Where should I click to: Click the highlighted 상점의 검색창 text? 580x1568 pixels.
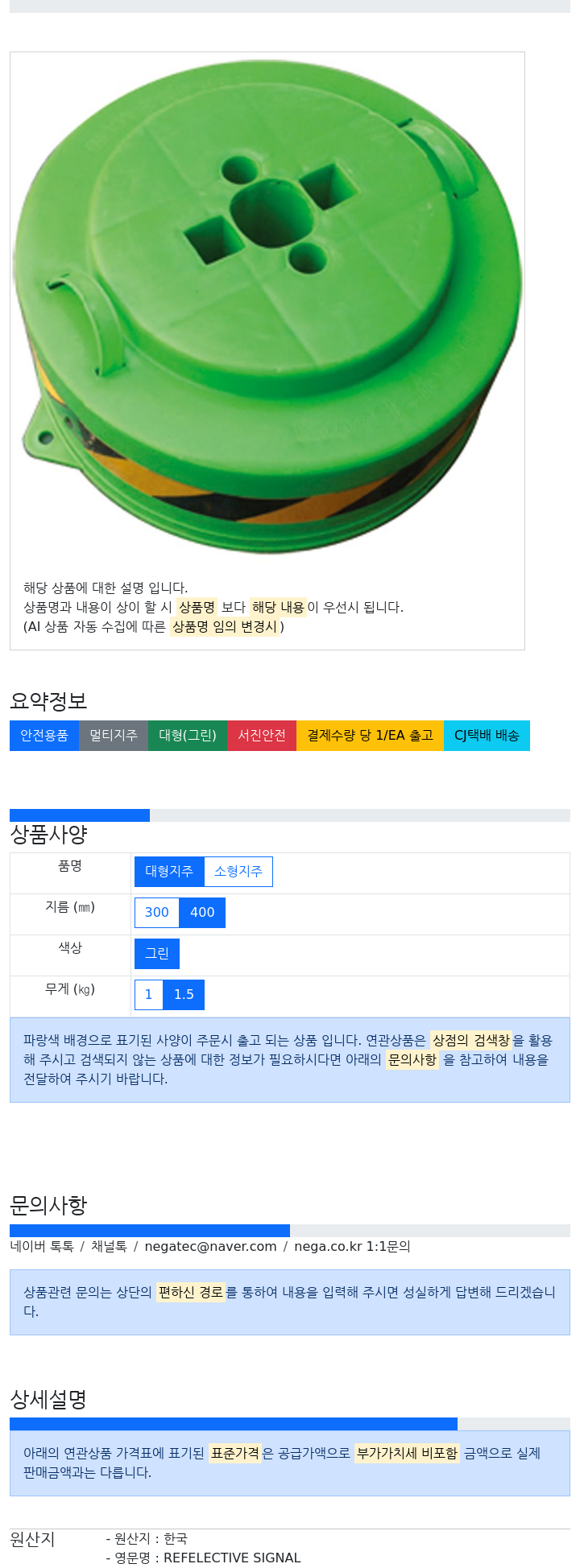pyautogui.click(x=471, y=1041)
